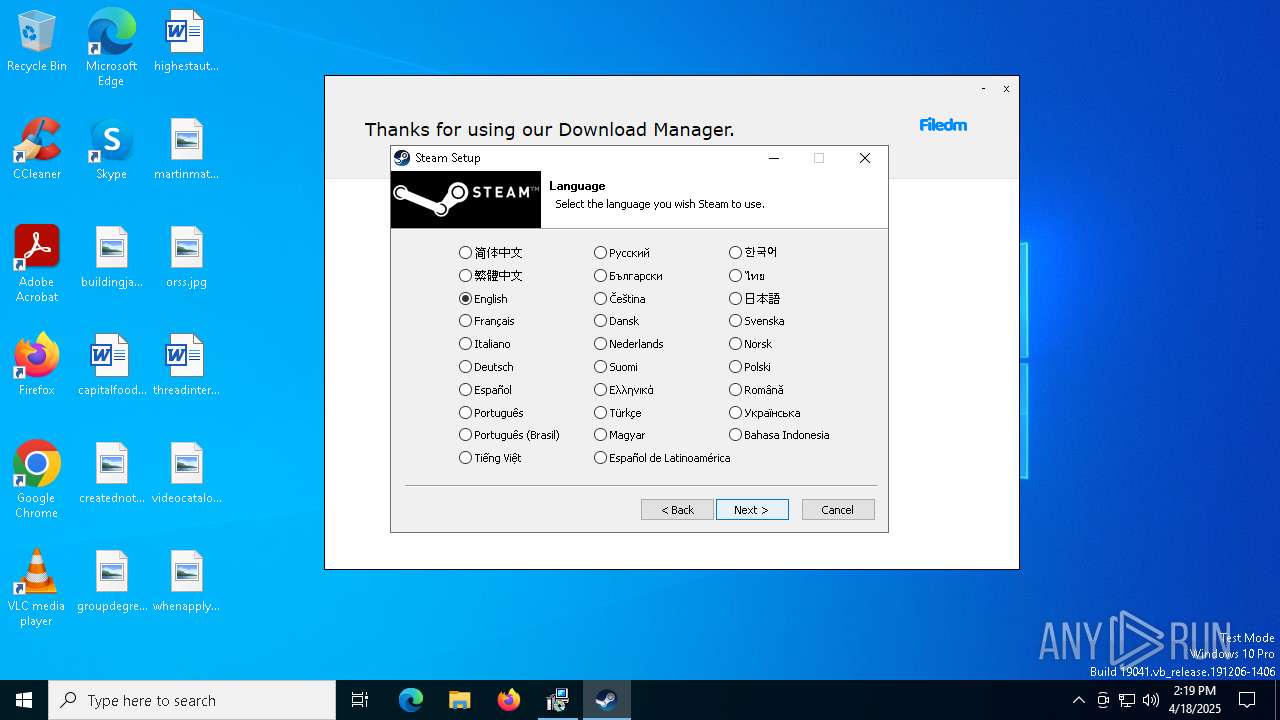Launch Skype from the desktop
Image resolution: width=1280 pixels, height=720 pixels.
coord(111,150)
